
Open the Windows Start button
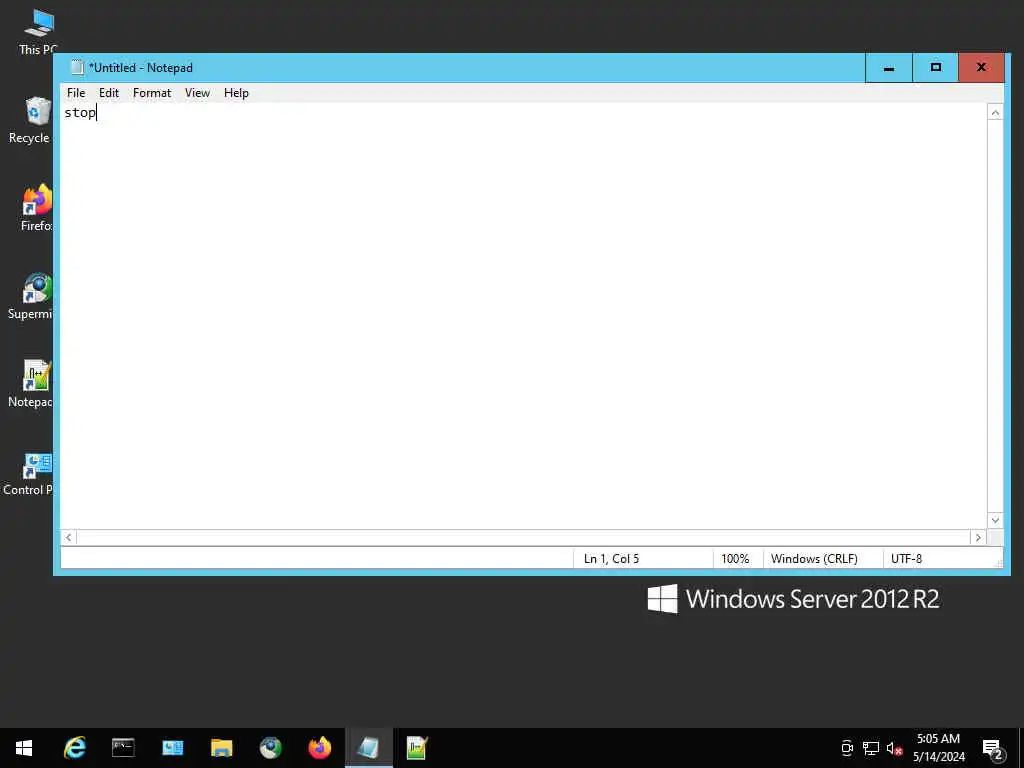click(24, 748)
